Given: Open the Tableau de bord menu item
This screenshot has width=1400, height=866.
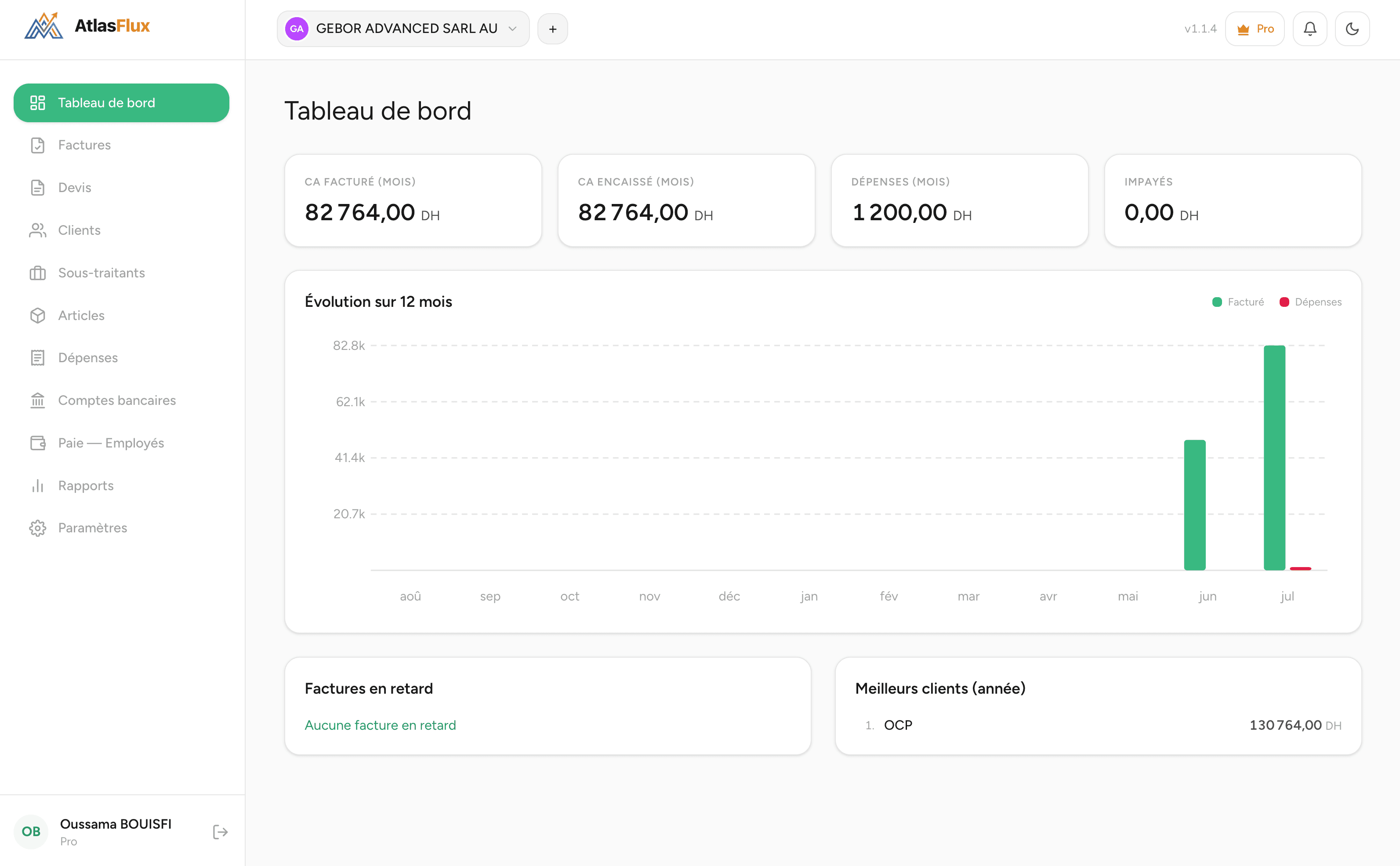Looking at the screenshot, I should pos(121,102).
